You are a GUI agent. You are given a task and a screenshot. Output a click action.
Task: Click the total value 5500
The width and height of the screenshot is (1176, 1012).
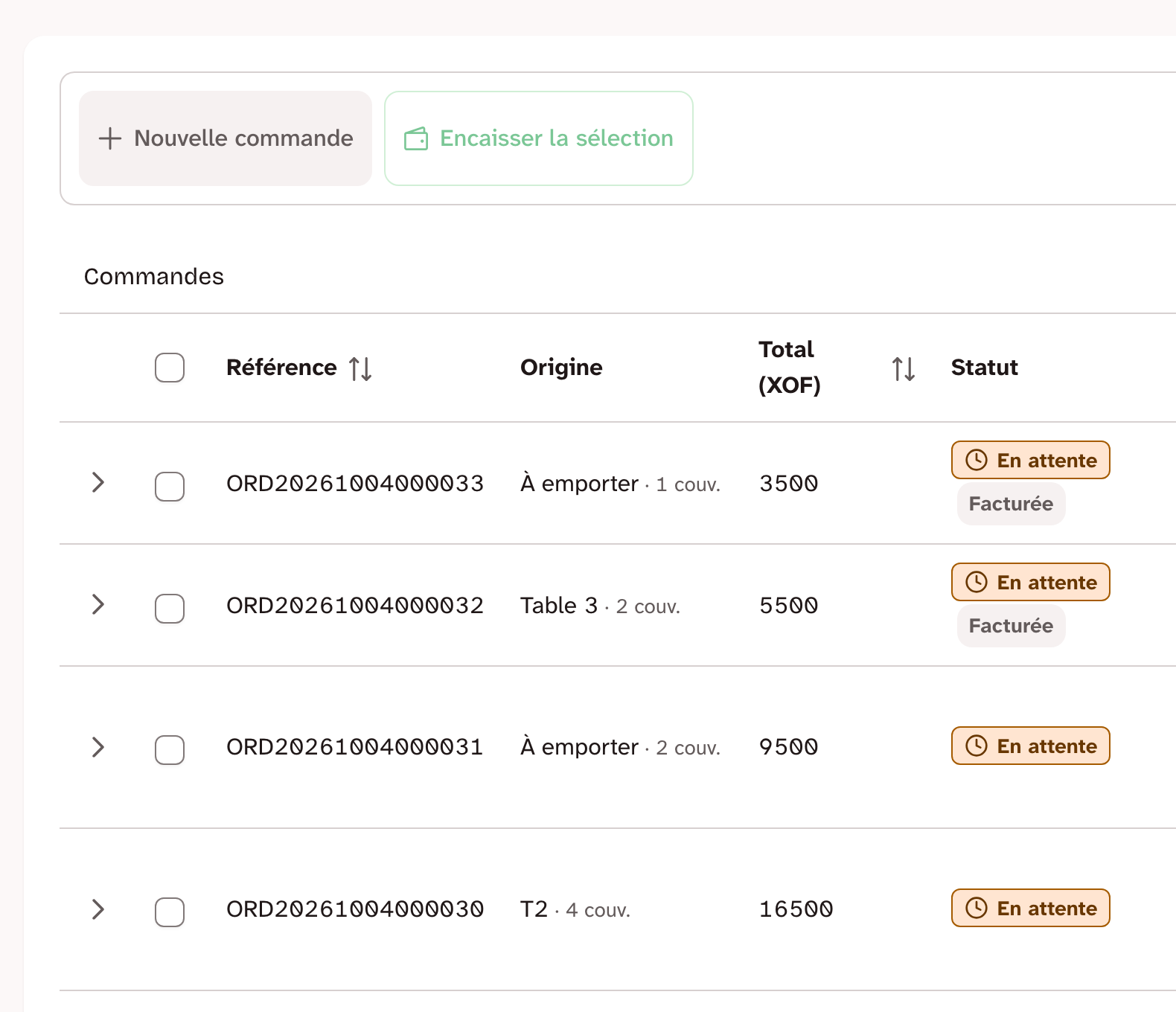[789, 606]
